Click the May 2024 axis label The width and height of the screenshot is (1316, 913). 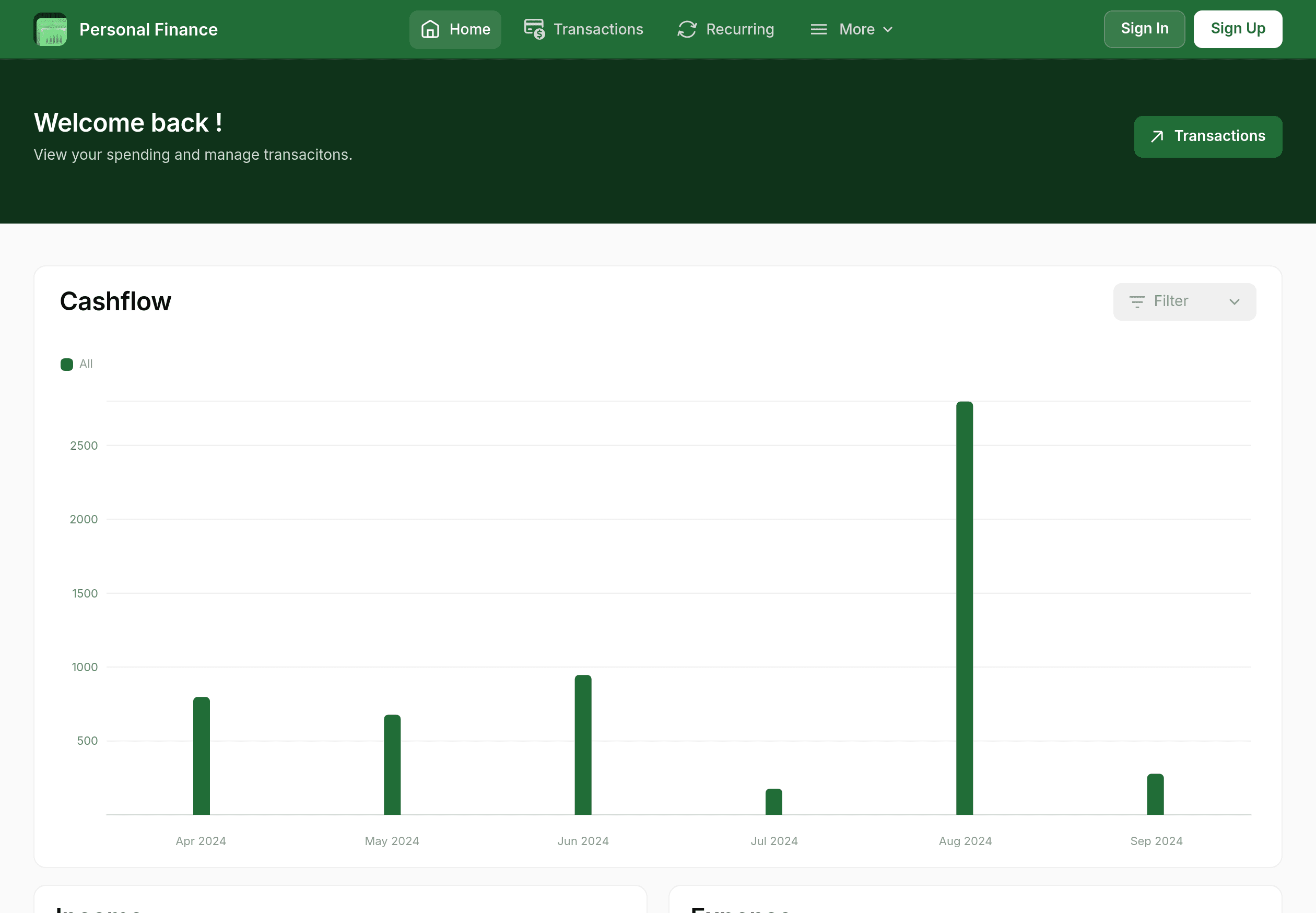click(392, 841)
